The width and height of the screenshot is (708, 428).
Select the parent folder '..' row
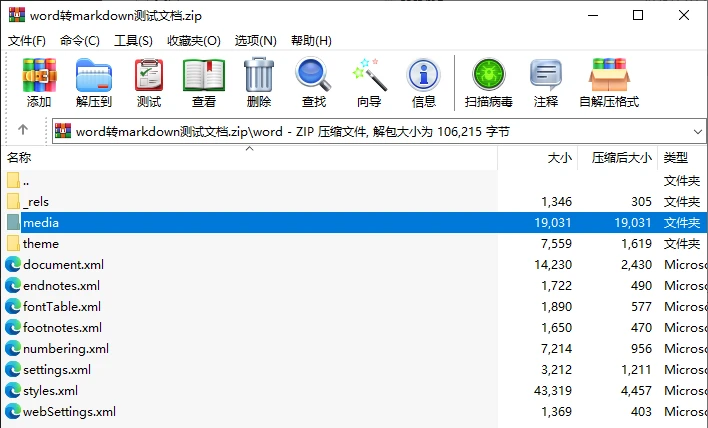(354, 181)
